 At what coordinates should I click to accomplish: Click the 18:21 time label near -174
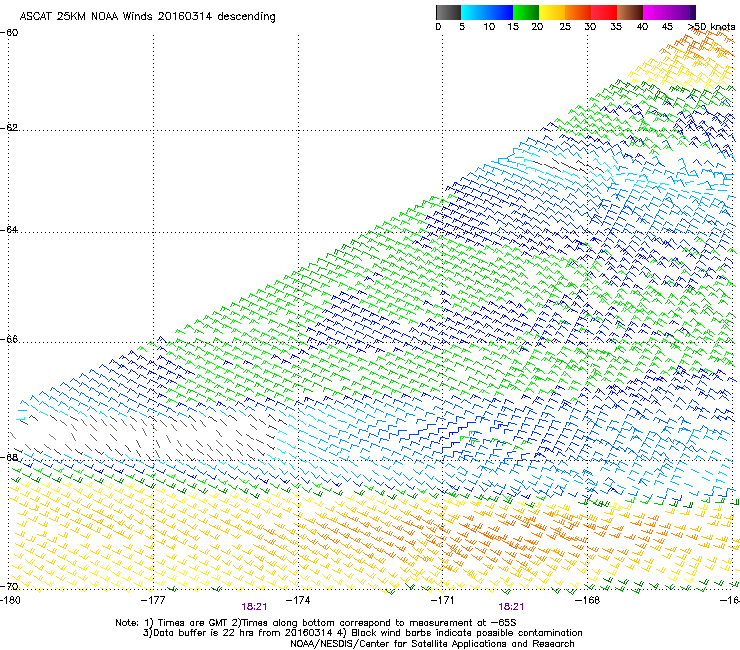click(x=254, y=607)
